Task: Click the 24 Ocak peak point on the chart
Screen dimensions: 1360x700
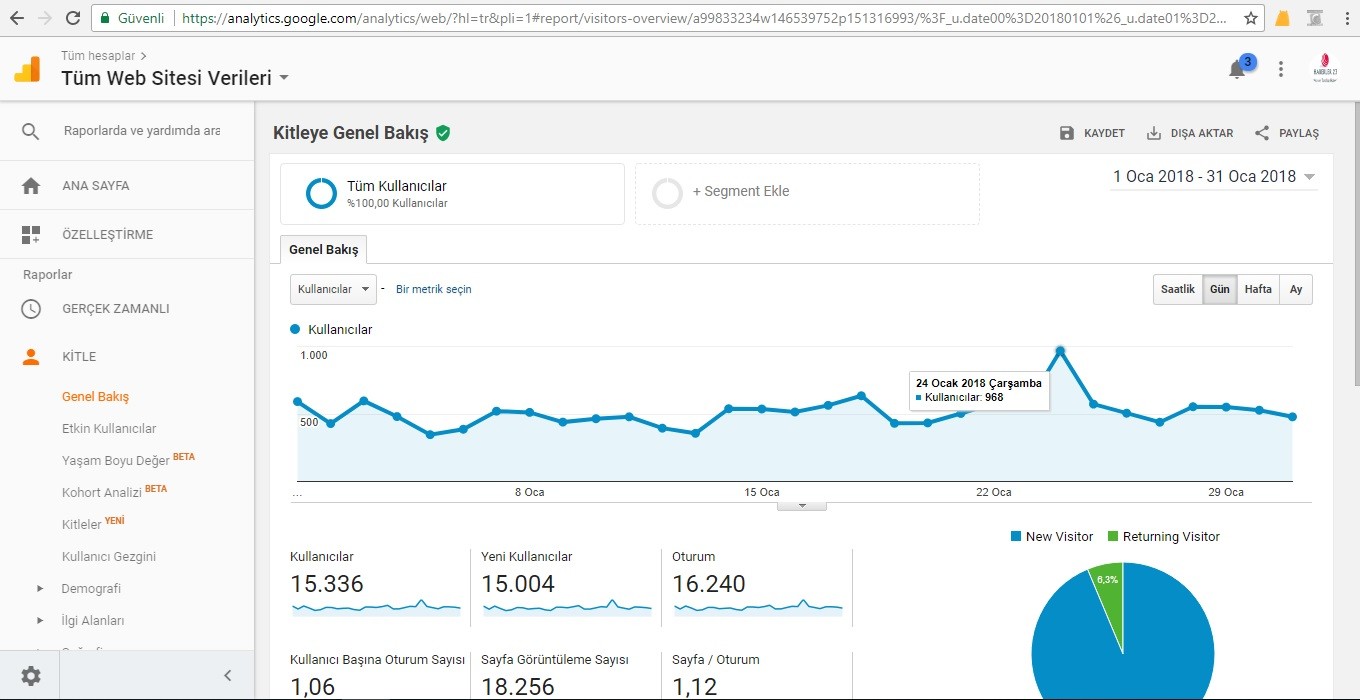Action: point(1060,351)
